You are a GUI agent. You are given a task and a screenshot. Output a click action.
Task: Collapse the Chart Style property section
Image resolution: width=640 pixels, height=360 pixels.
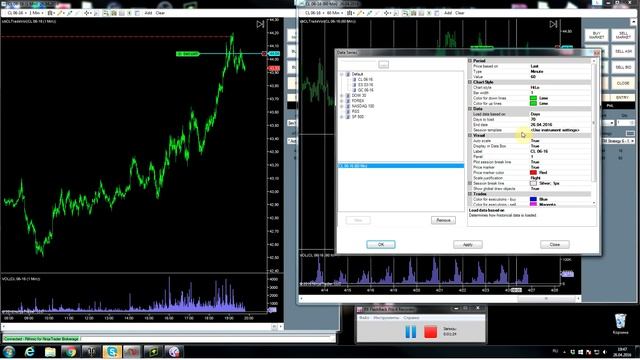click(x=470, y=82)
